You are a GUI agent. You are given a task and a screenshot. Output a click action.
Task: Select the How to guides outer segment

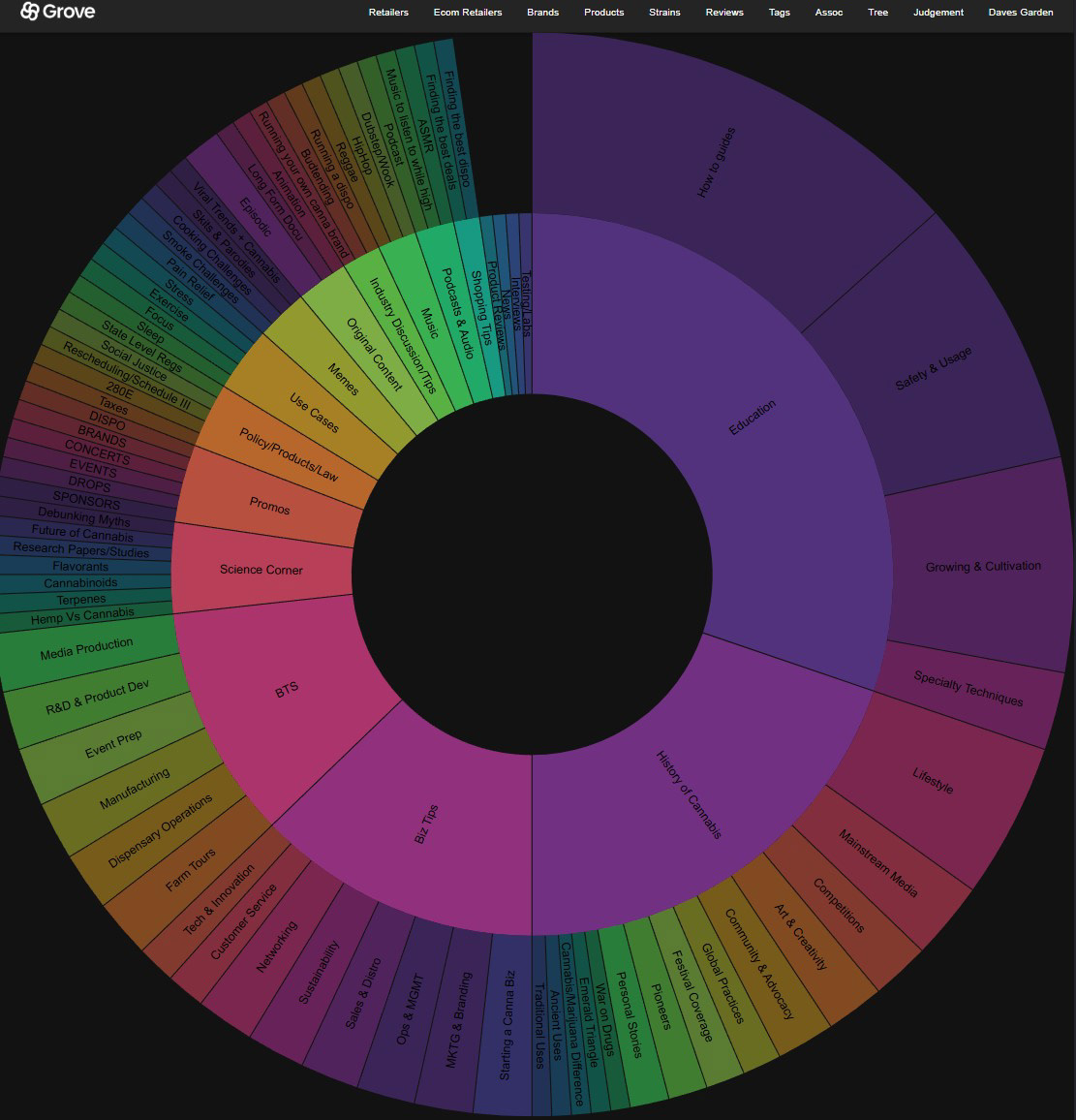click(716, 163)
